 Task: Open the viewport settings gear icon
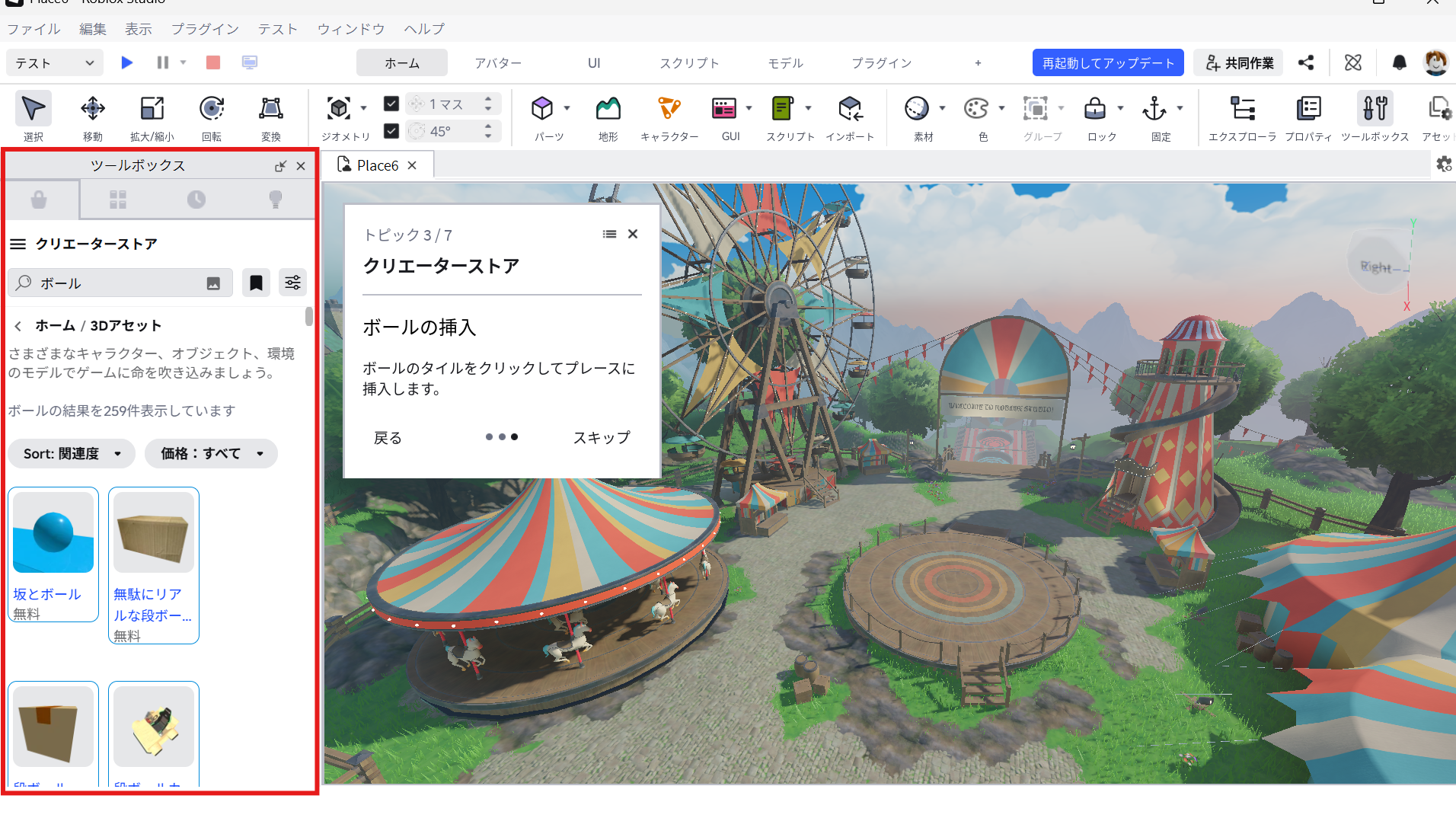[1444, 164]
